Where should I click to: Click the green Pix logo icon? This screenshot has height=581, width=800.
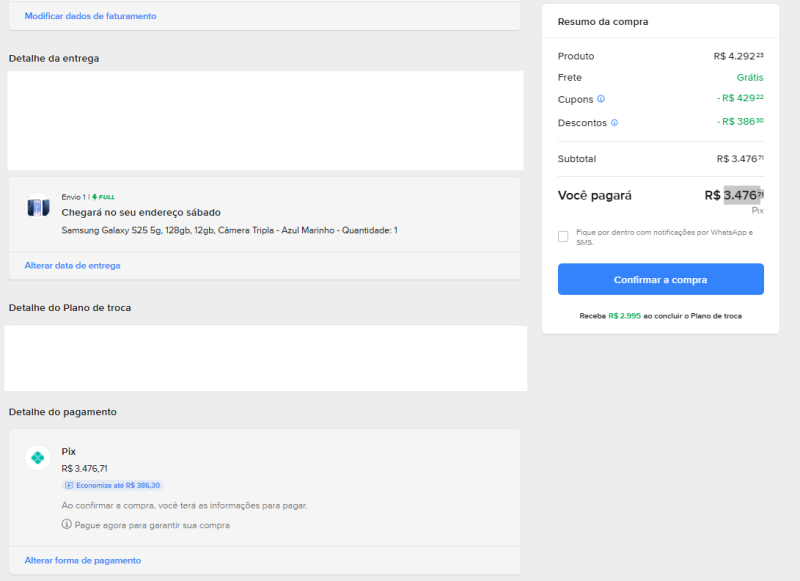pos(38,458)
